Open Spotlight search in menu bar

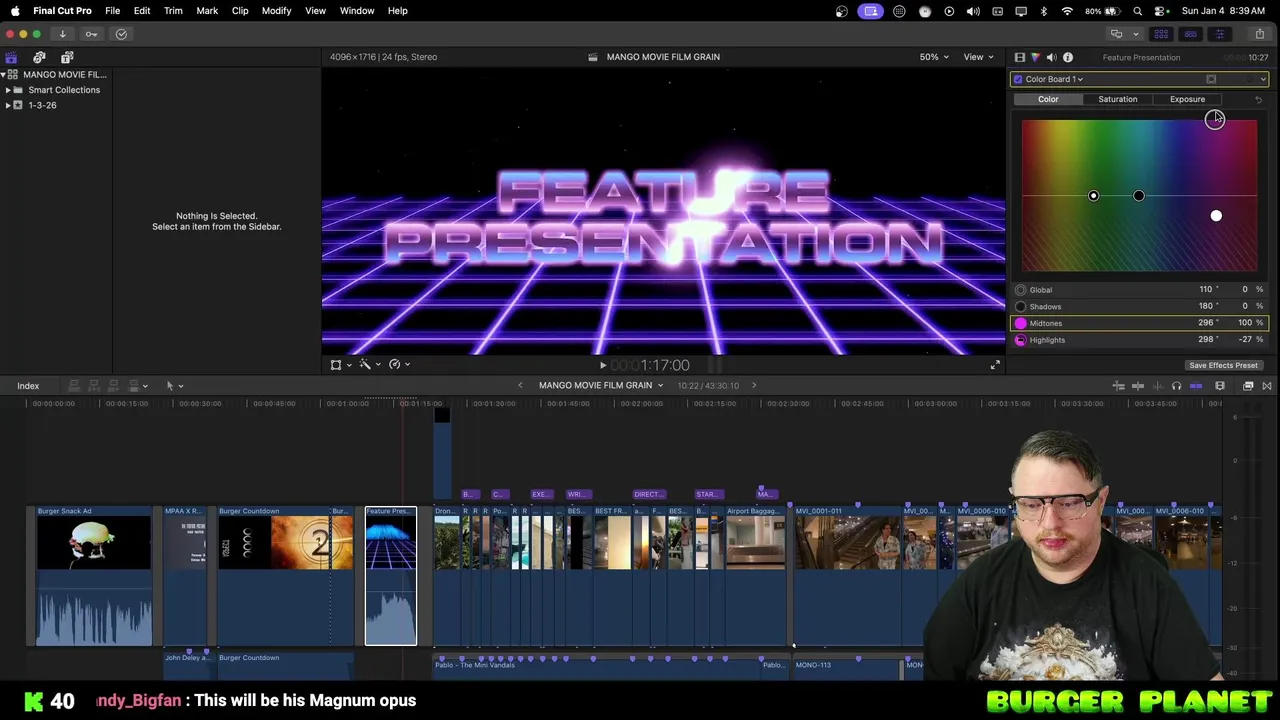[x=1137, y=11]
